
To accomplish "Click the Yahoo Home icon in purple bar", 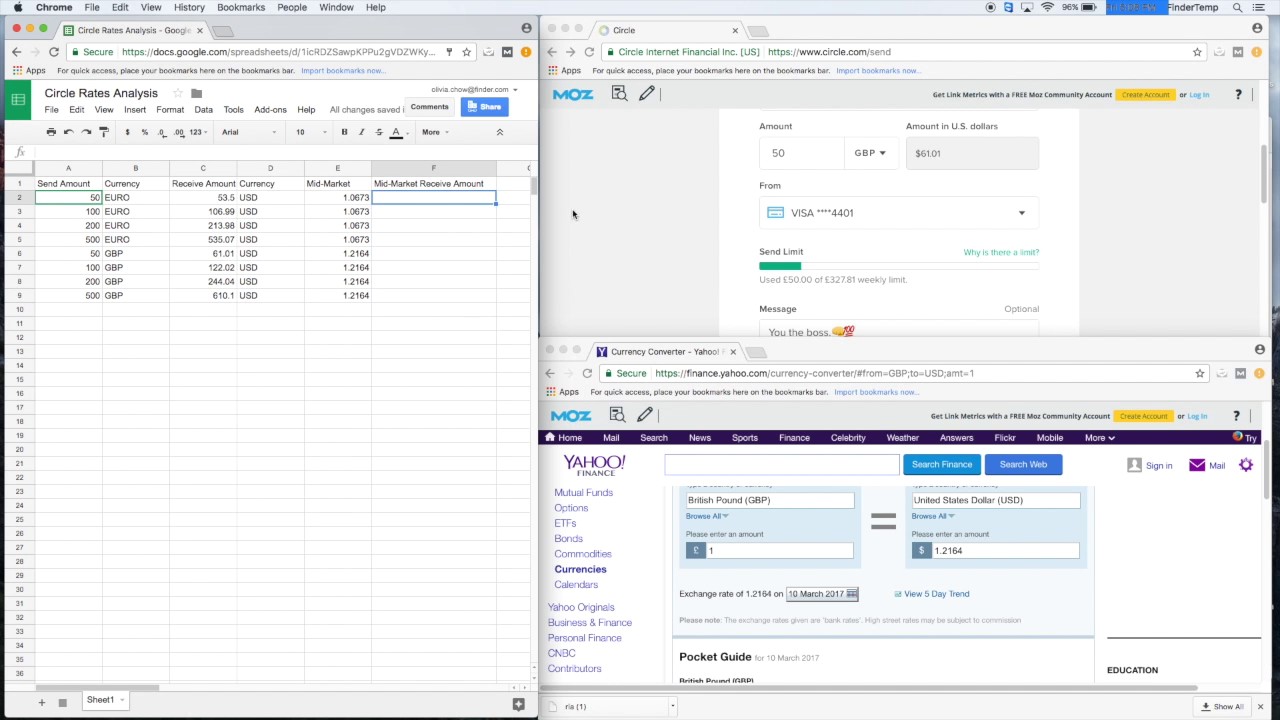I will coord(549,437).
